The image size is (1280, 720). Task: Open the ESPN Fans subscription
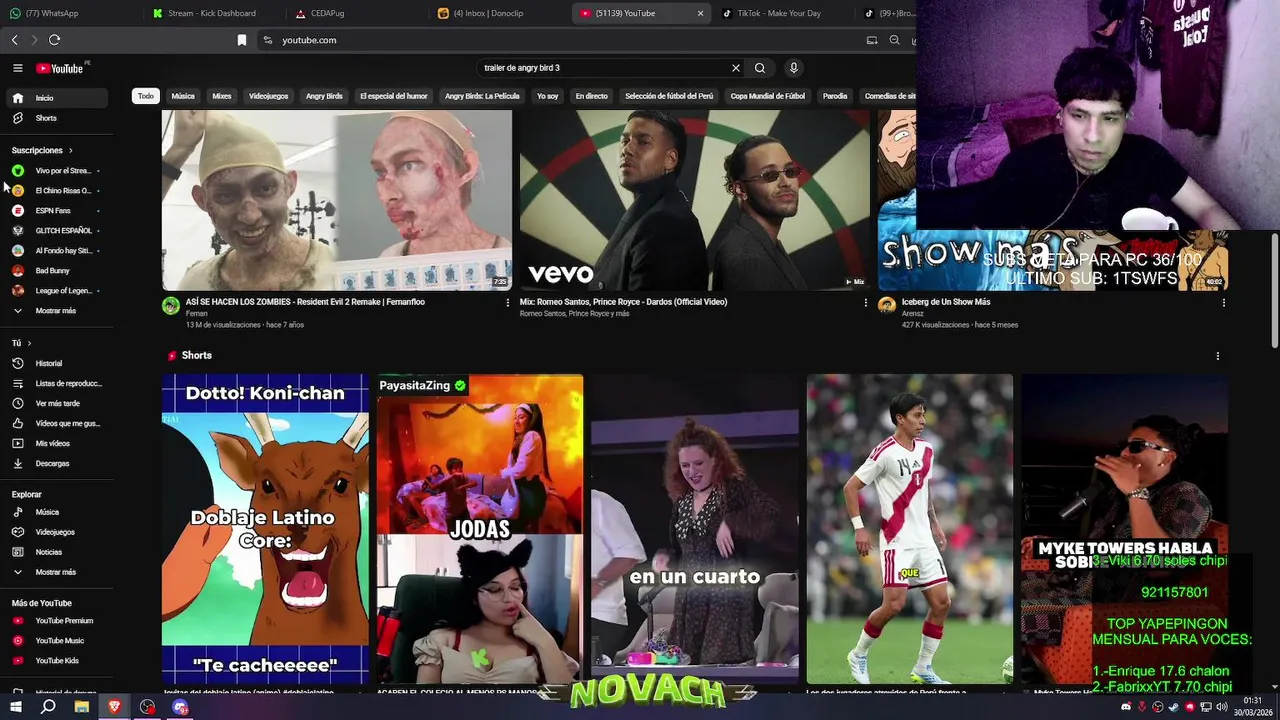pos(56,211)
